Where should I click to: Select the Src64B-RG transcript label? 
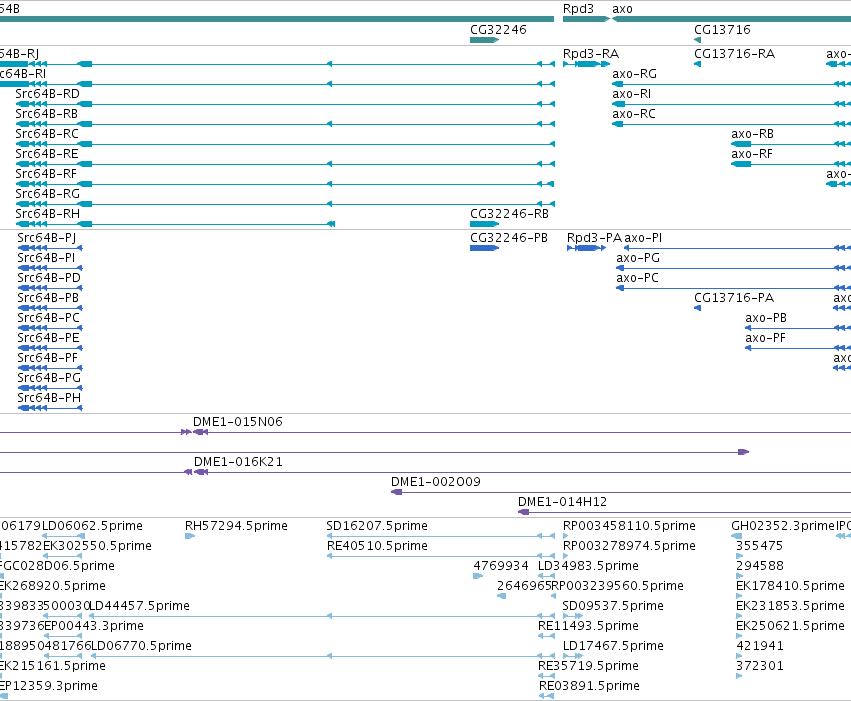48,194
